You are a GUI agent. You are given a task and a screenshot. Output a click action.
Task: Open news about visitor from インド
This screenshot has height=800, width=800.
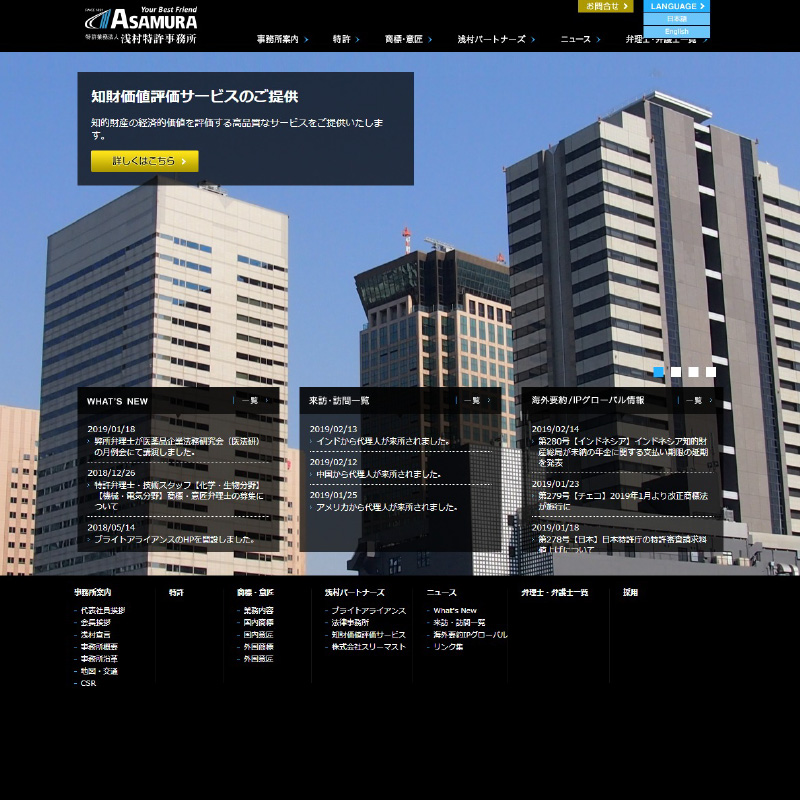click(382, 441)
